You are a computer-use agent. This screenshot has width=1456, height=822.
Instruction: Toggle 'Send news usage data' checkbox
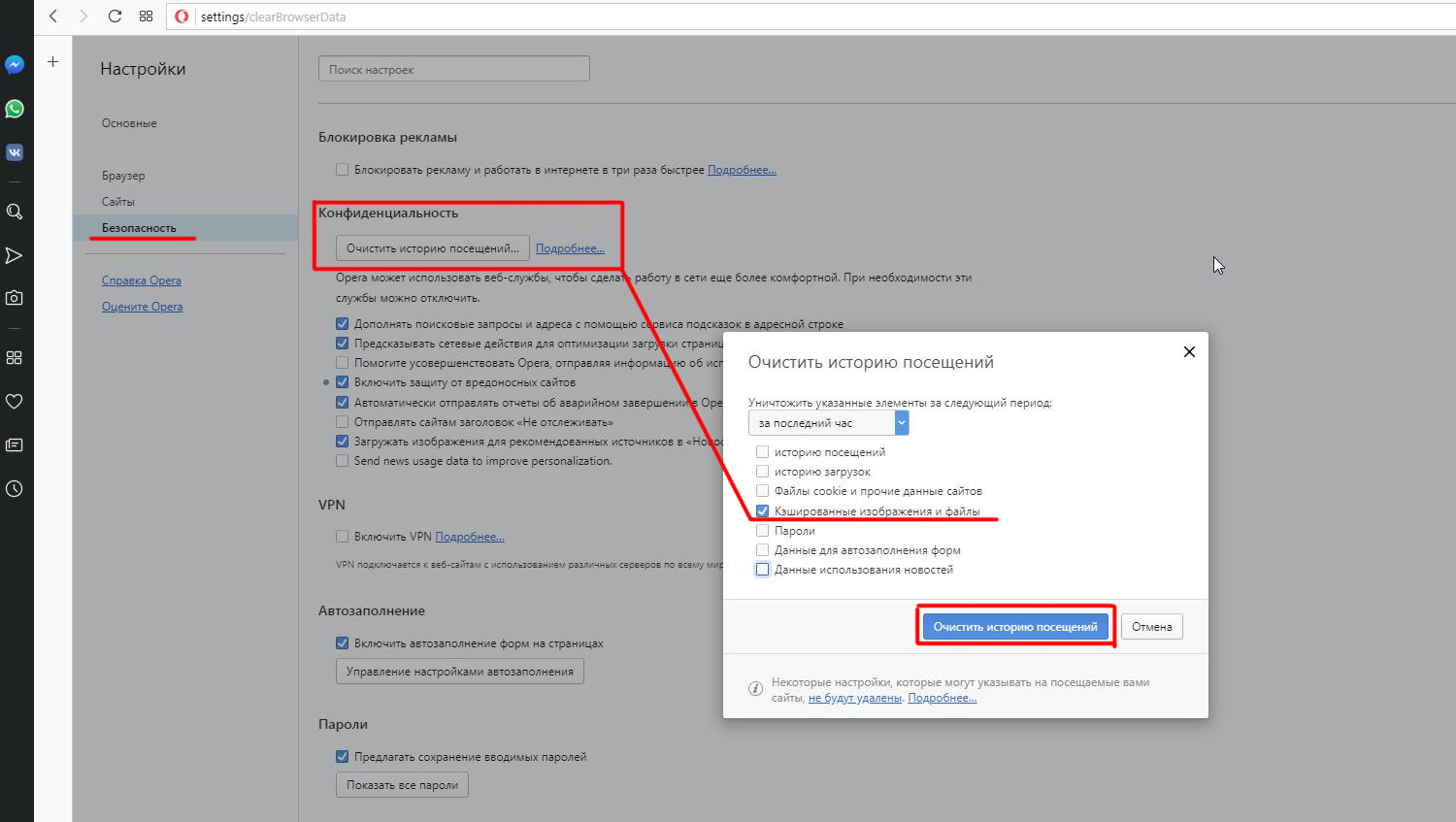coord(342,461)
